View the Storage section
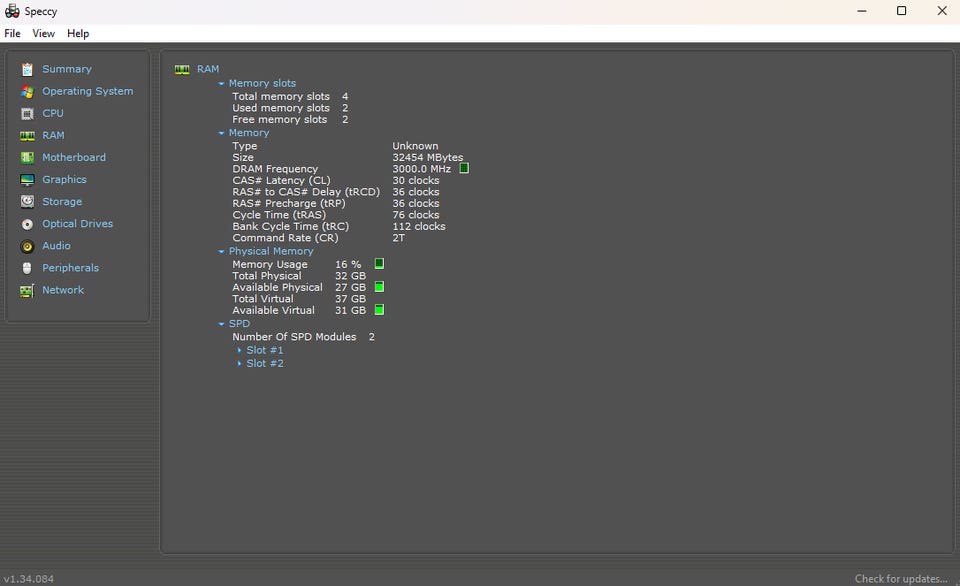Image resolution: width=960 pixels, height=586 pixels. 62,201
